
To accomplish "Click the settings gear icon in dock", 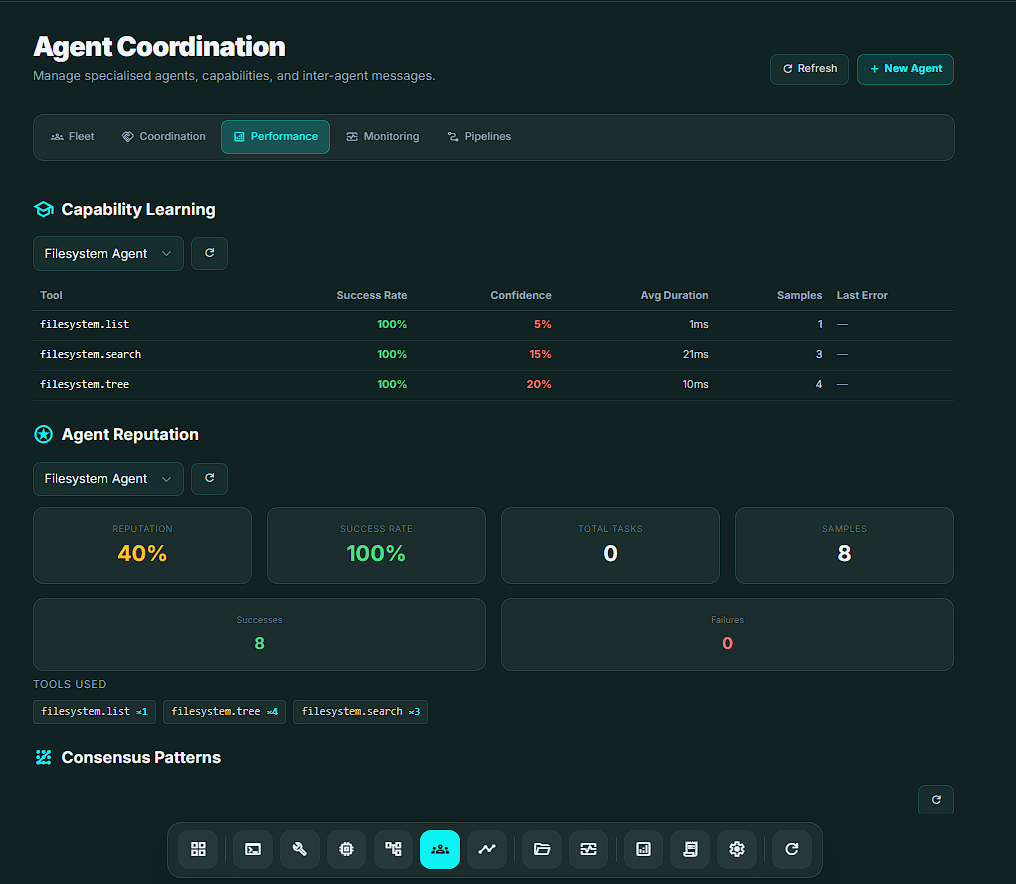I will click(737, 849).
